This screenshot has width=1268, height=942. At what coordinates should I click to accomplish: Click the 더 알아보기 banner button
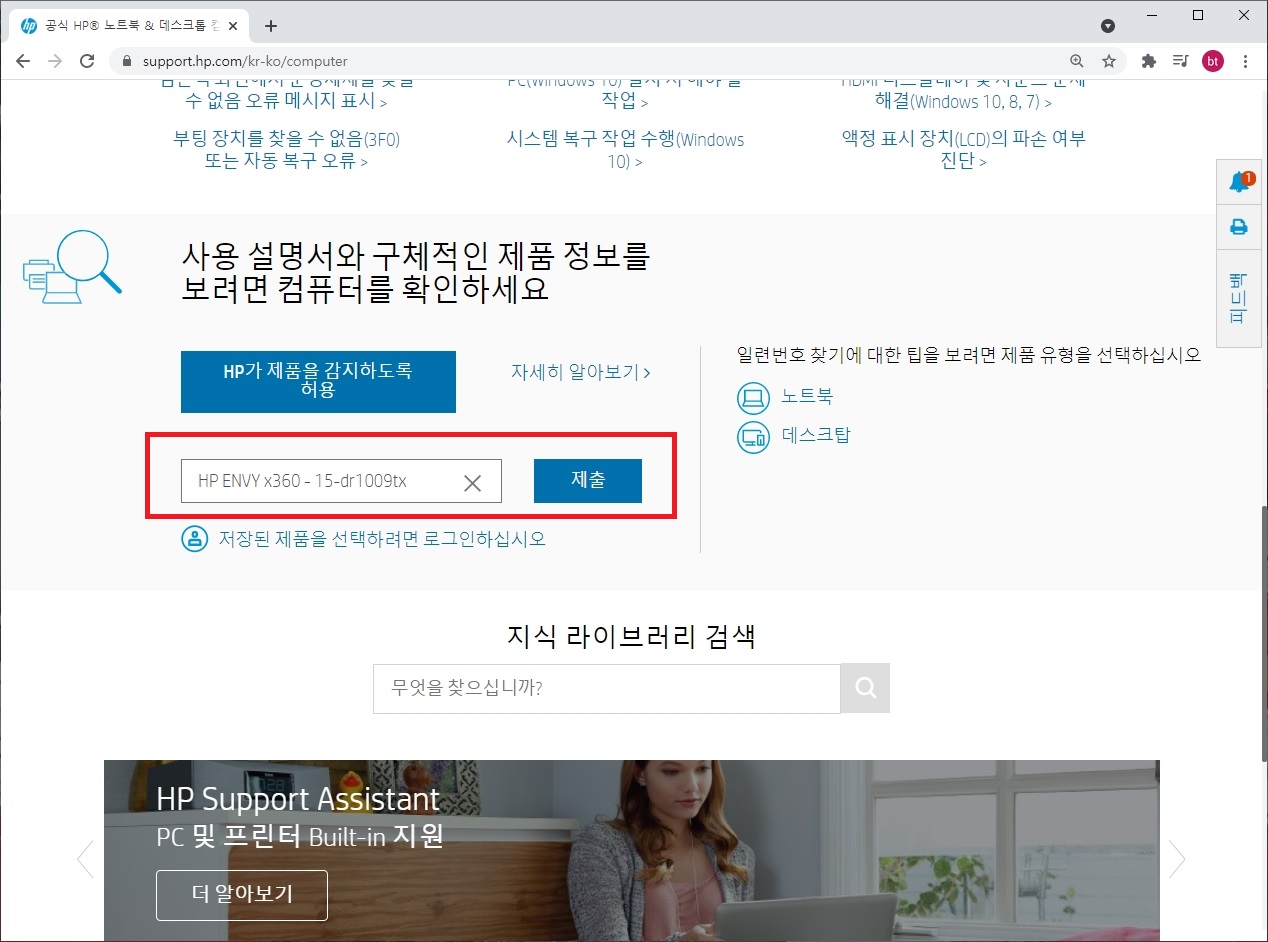242,895
